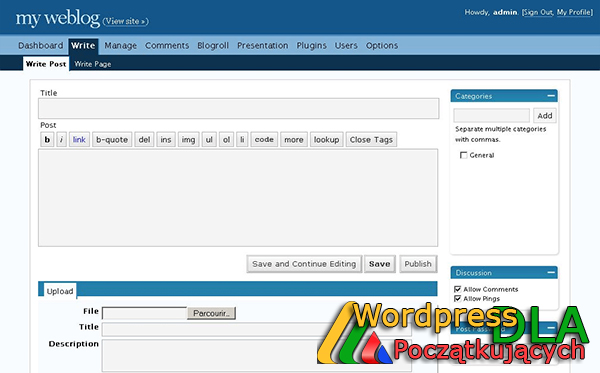Image resolution: width=600 pixels, height=373 pixels.
Task: Select the Write menu tab
Action: pyautogui.click(x=83, y=46)
